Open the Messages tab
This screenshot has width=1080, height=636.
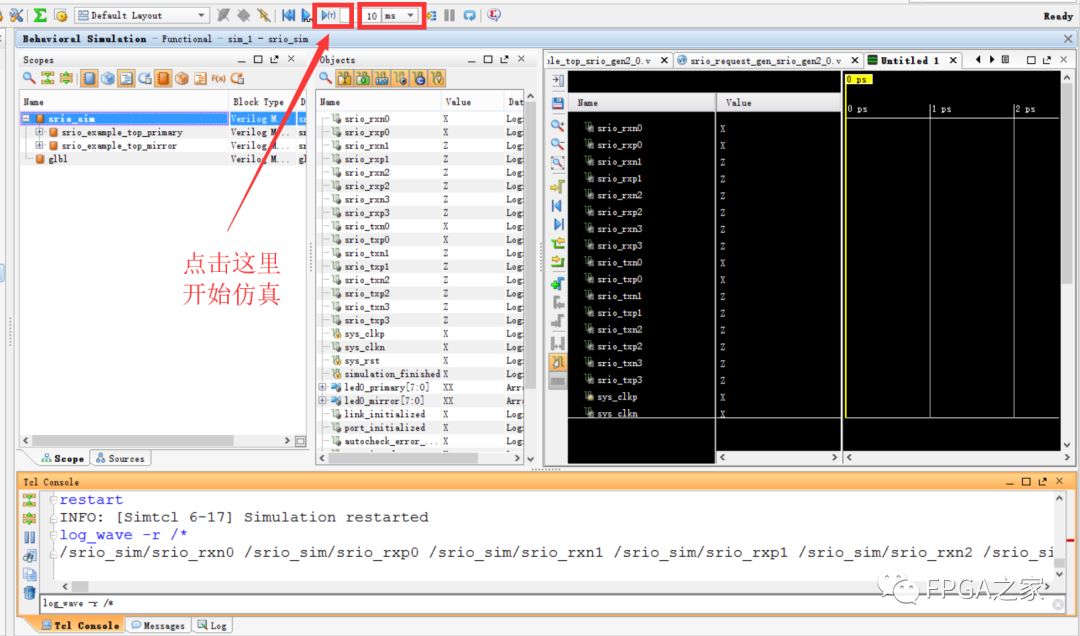(158, 625)
